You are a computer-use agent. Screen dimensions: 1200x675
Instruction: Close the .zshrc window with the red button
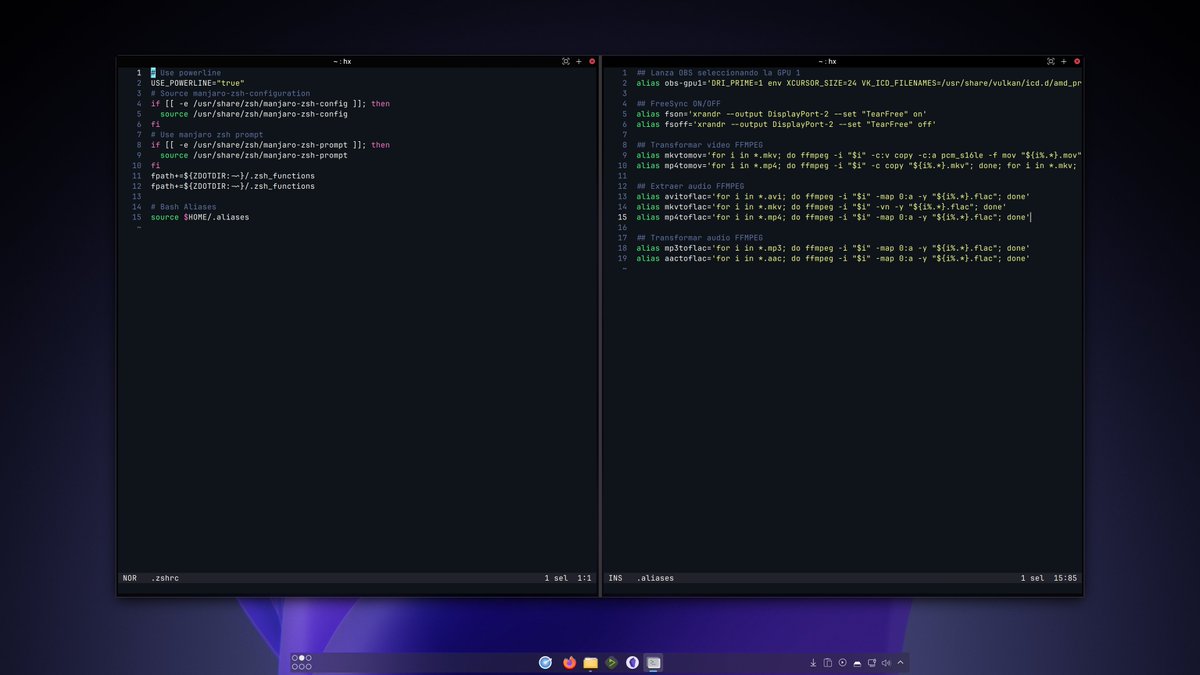pyautogui.click(x=592, y=61)
